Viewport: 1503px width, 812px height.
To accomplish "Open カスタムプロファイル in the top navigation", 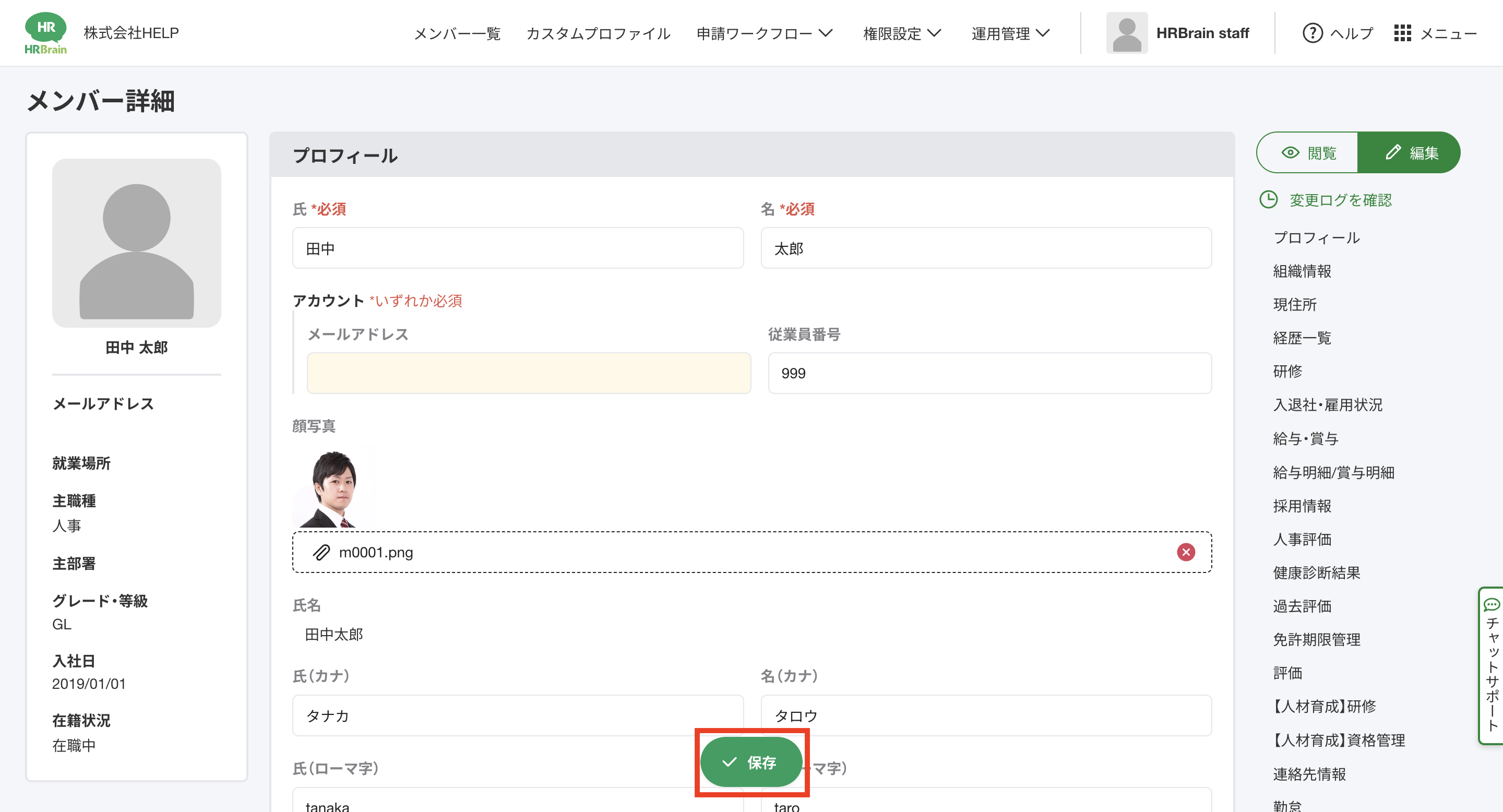I will pyautogui.click(x=598, y=33).
